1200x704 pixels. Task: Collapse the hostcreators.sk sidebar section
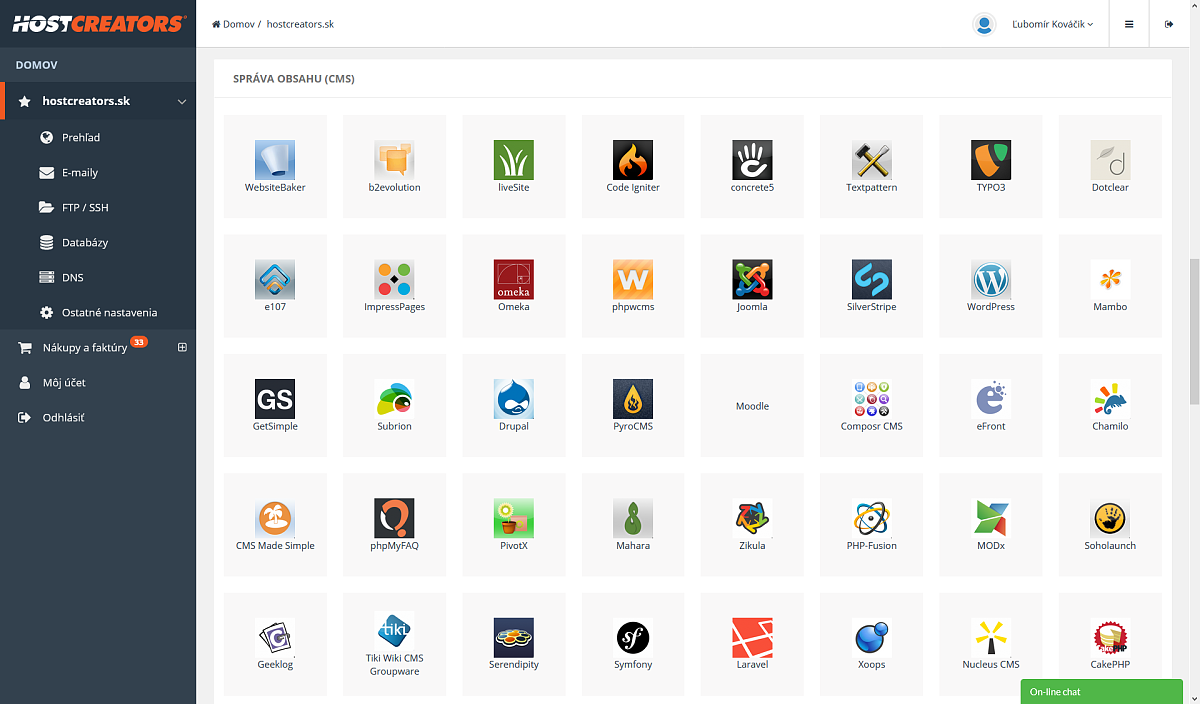182,101
